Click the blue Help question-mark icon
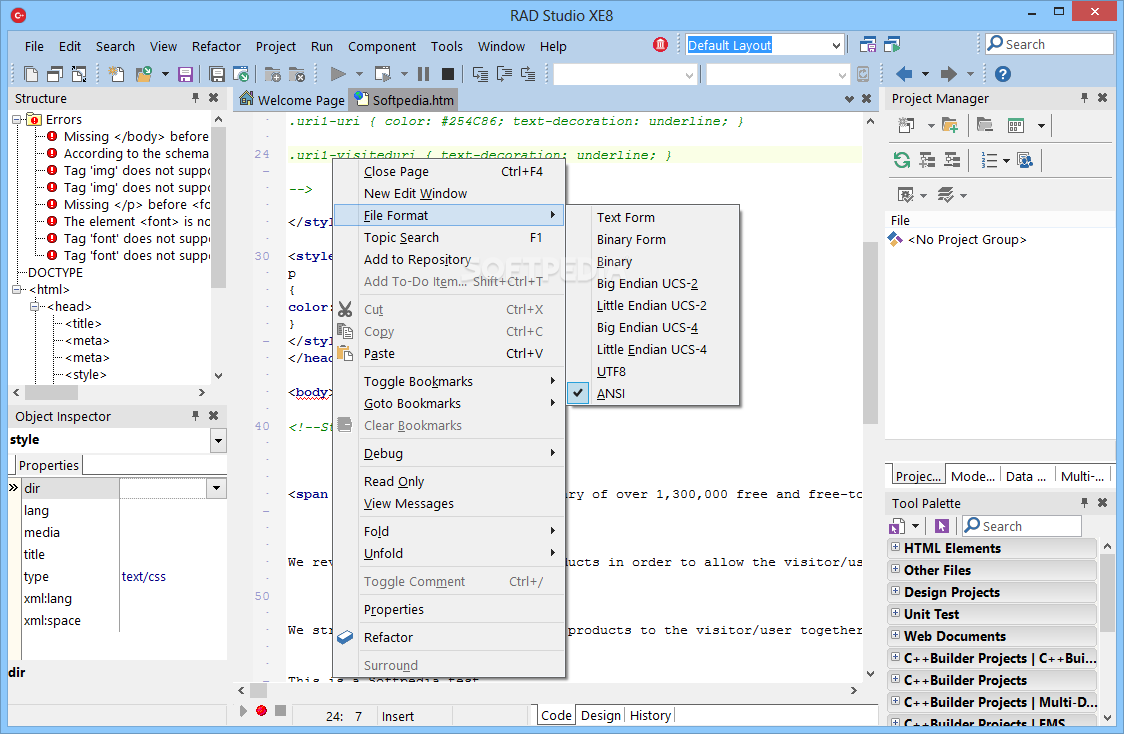This screenshot has width=1124, height=734. (1003, 74)
